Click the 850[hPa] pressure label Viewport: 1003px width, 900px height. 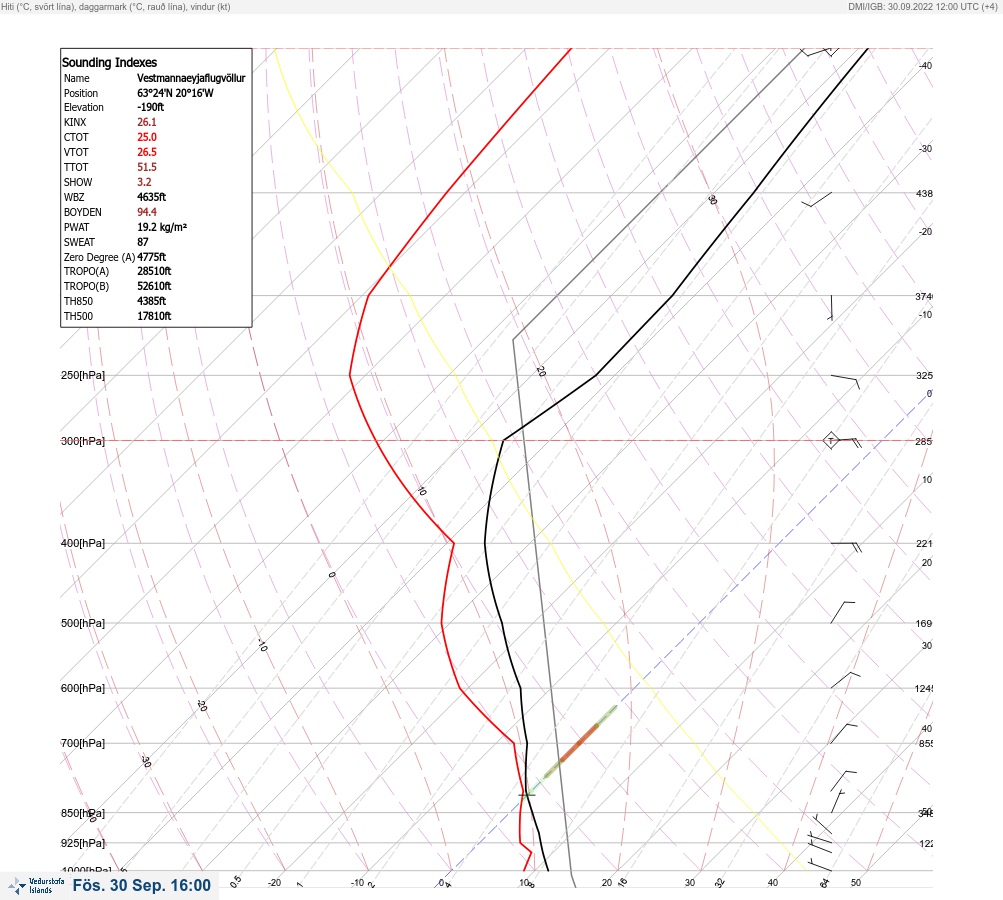83,814
